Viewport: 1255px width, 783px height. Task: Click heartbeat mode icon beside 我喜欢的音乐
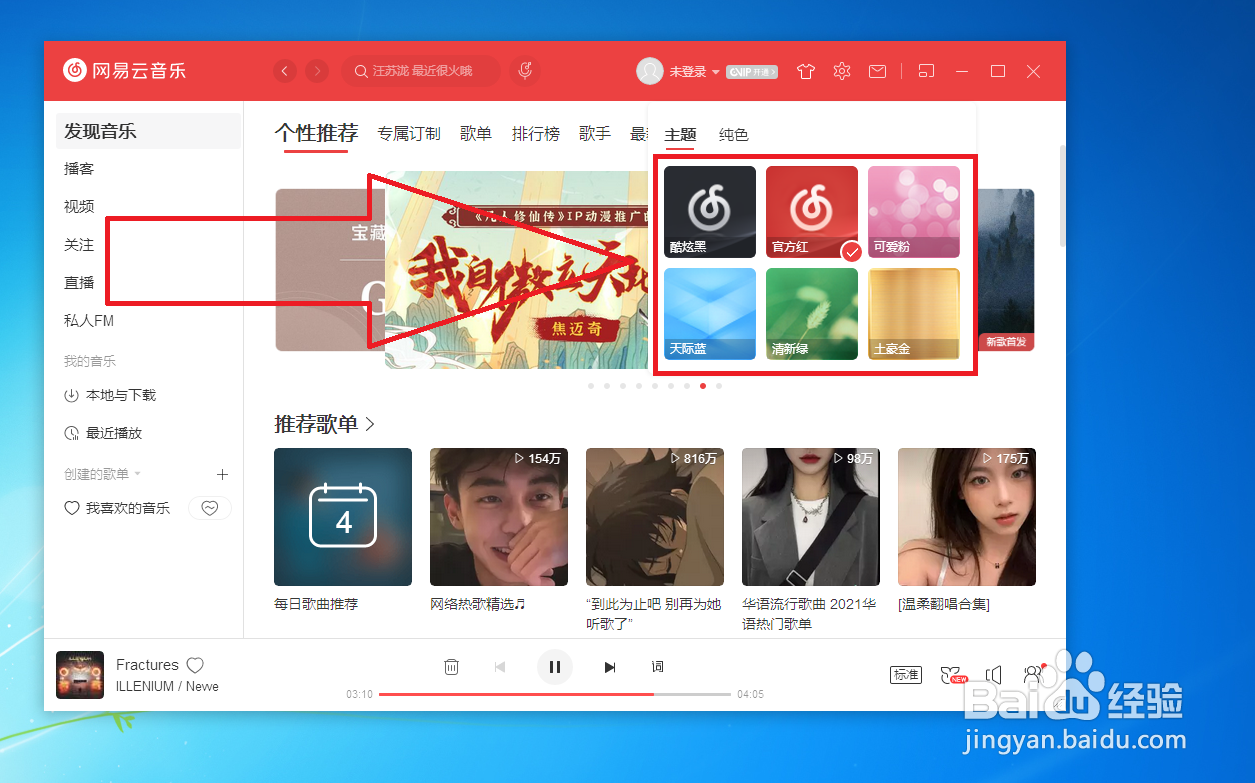coord(210,508)
